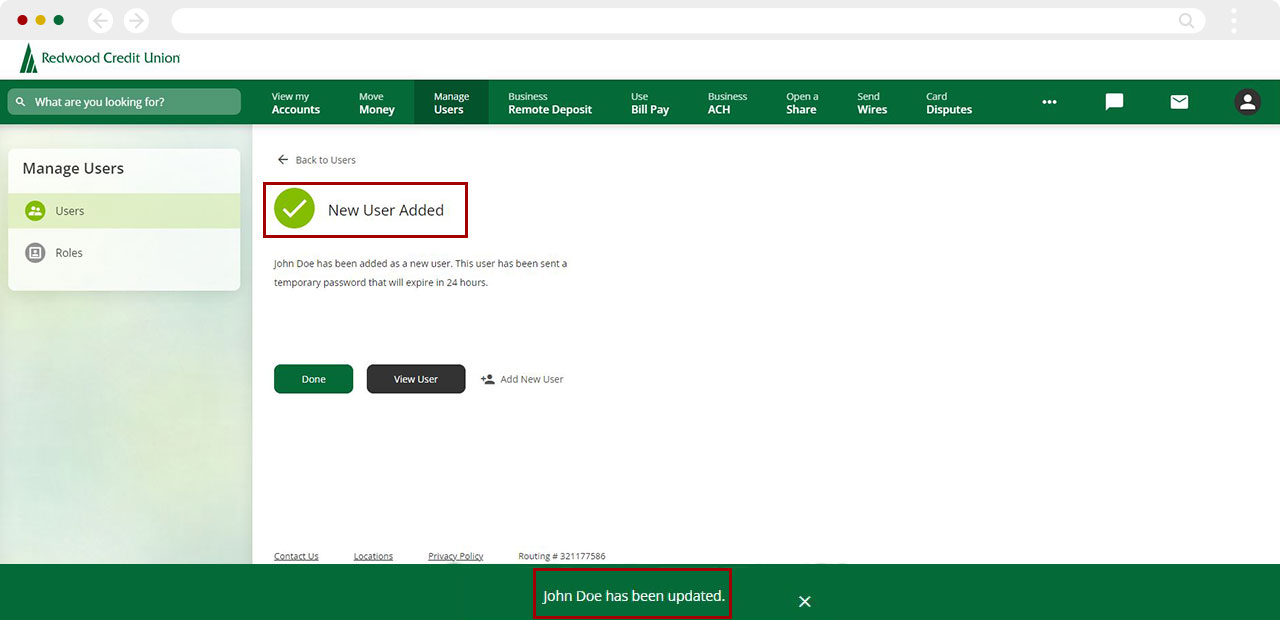
Task: Click the search magnifier in the lookup bar
Action: click(21, 102)
